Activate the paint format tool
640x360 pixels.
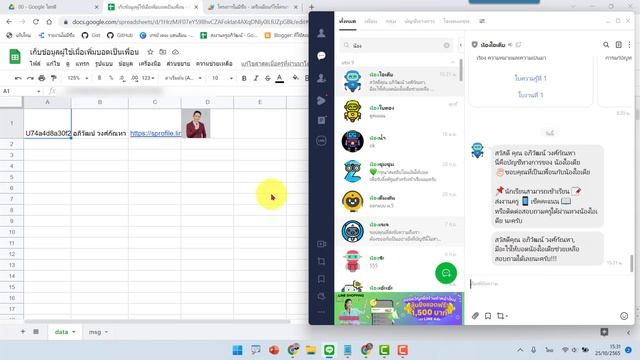coord(53,78)
